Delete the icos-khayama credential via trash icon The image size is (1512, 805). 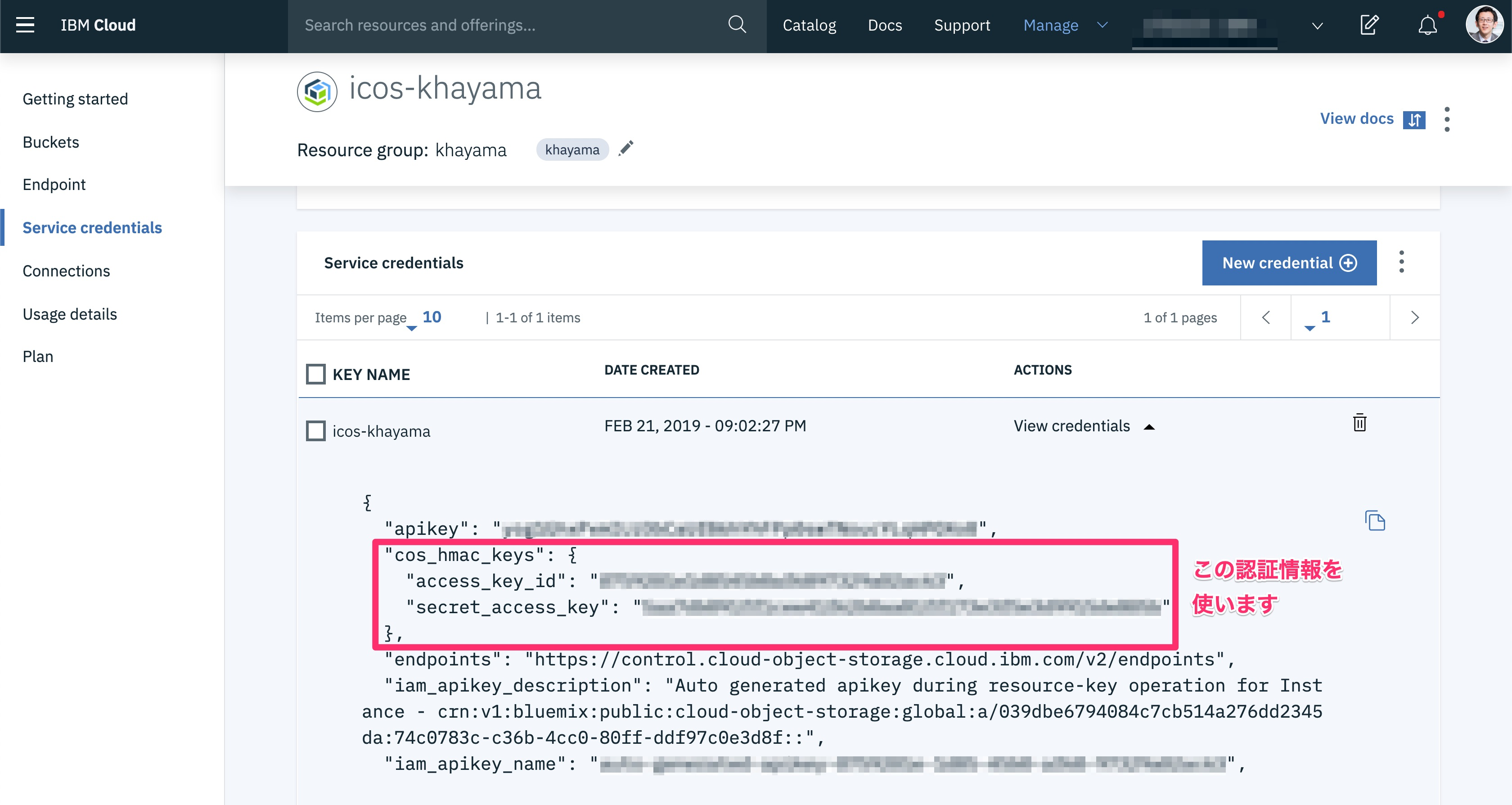[1359, 423]
